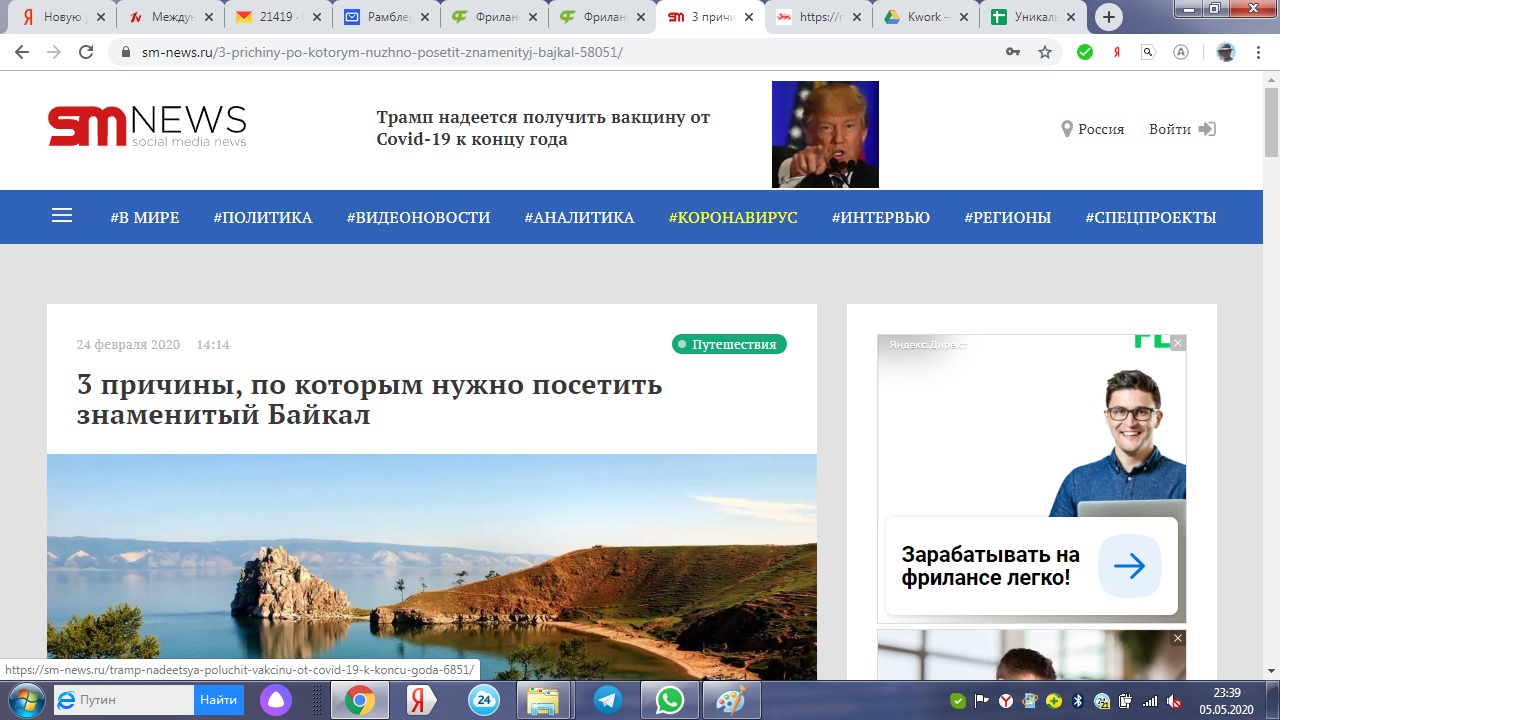Click the green Путешествия category tag

coord(729,344)
